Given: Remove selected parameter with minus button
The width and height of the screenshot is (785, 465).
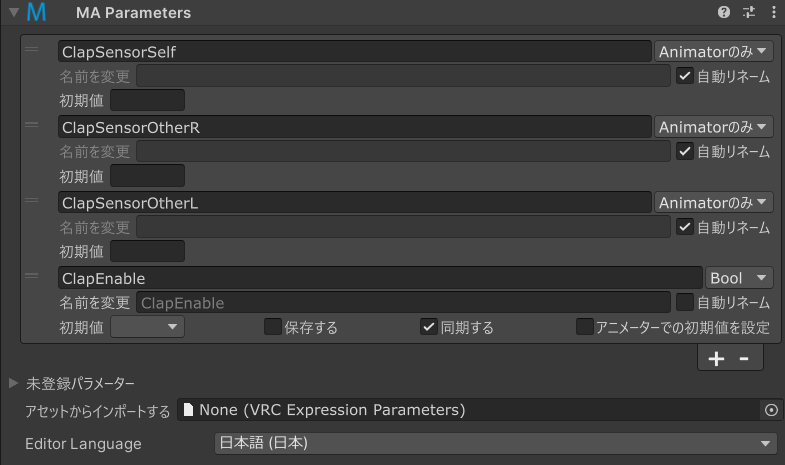Looking at the screenshot, I should click(x=744, y=358).
